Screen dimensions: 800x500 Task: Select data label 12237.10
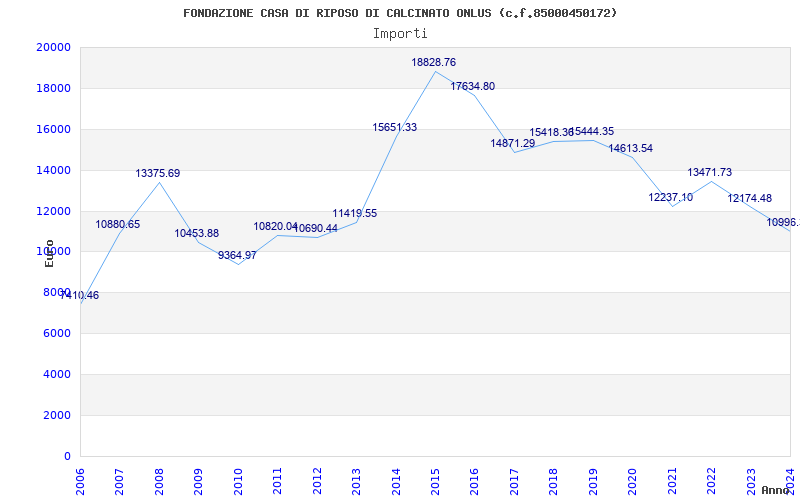[671, 197]
